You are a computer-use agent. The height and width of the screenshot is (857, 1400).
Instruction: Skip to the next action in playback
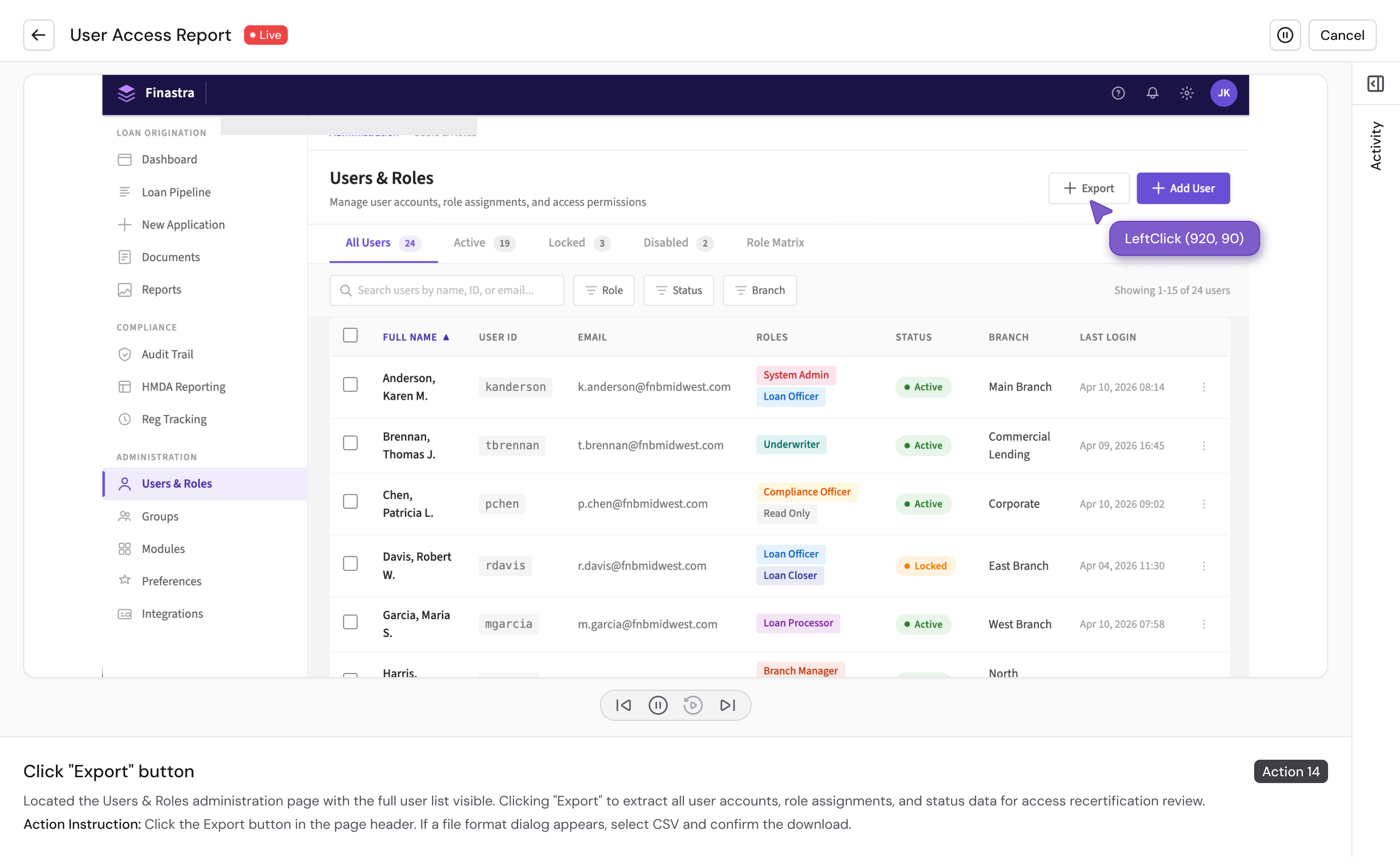pyautogui.click(x=727, y=705)
